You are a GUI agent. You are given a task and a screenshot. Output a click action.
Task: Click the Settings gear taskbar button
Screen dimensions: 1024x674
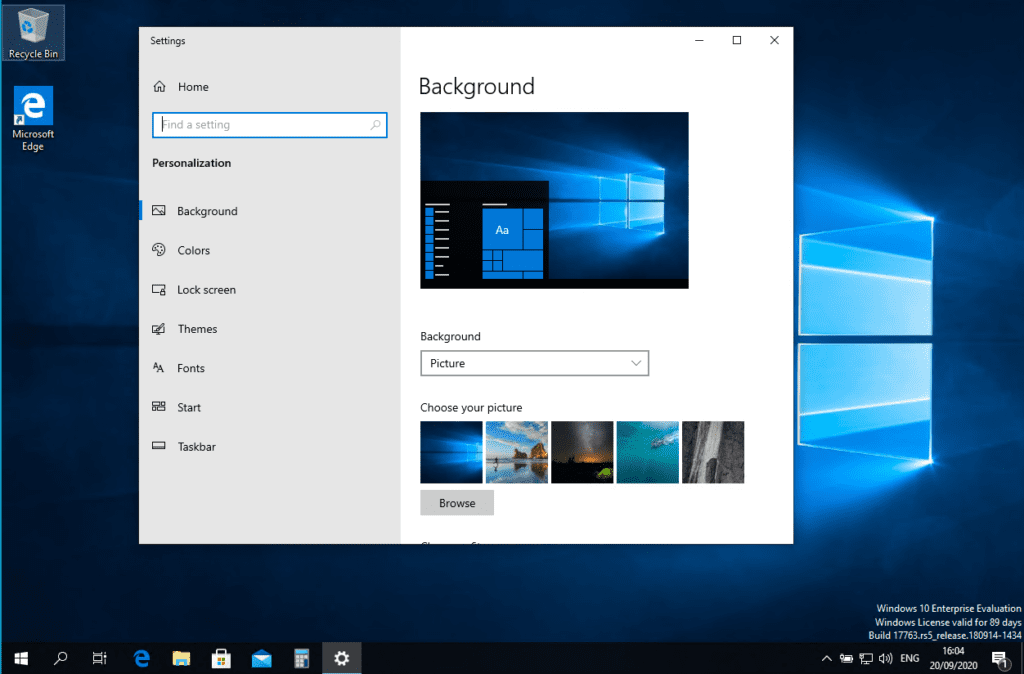pyautogui.click(x=342, y=658)
